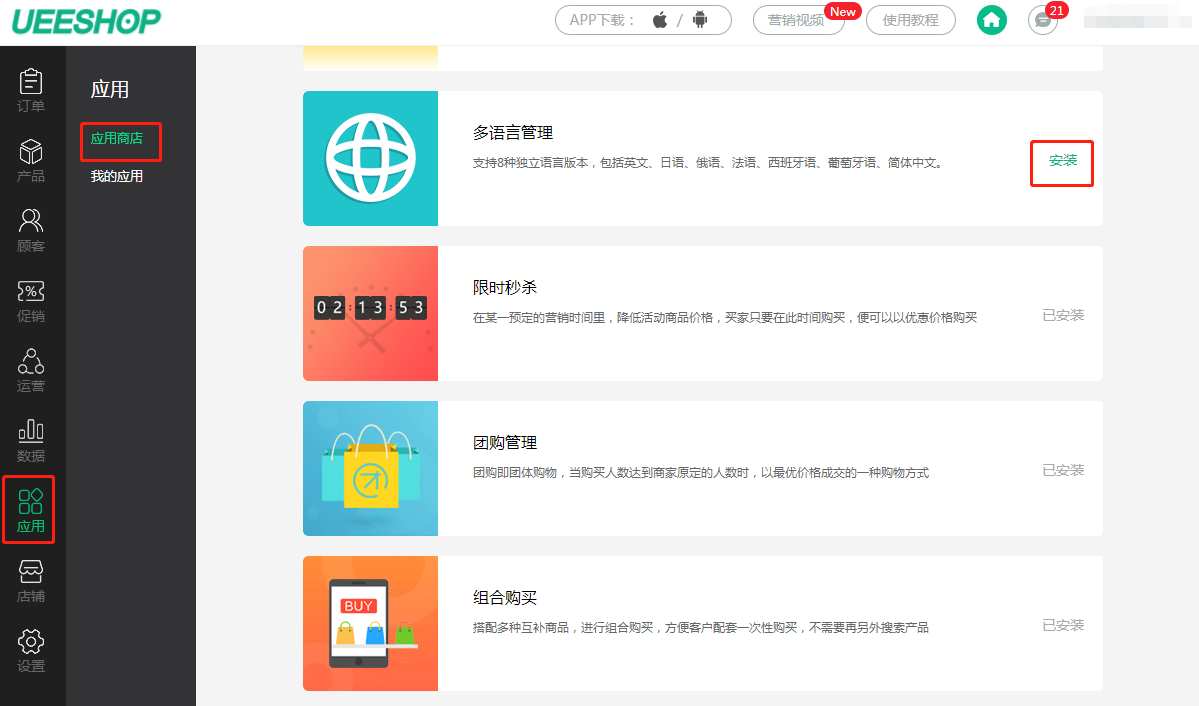Open the 数据 data sidebar section
This screenshot has height=706, width=1199.
point(31,441)
